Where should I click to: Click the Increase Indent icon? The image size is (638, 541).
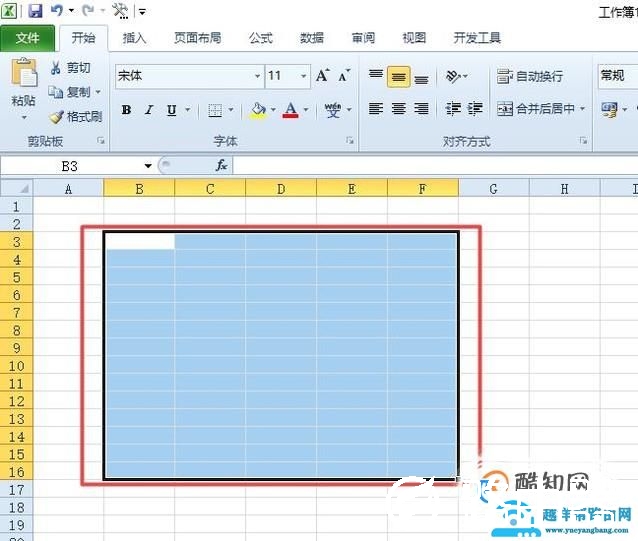[475, 109]
